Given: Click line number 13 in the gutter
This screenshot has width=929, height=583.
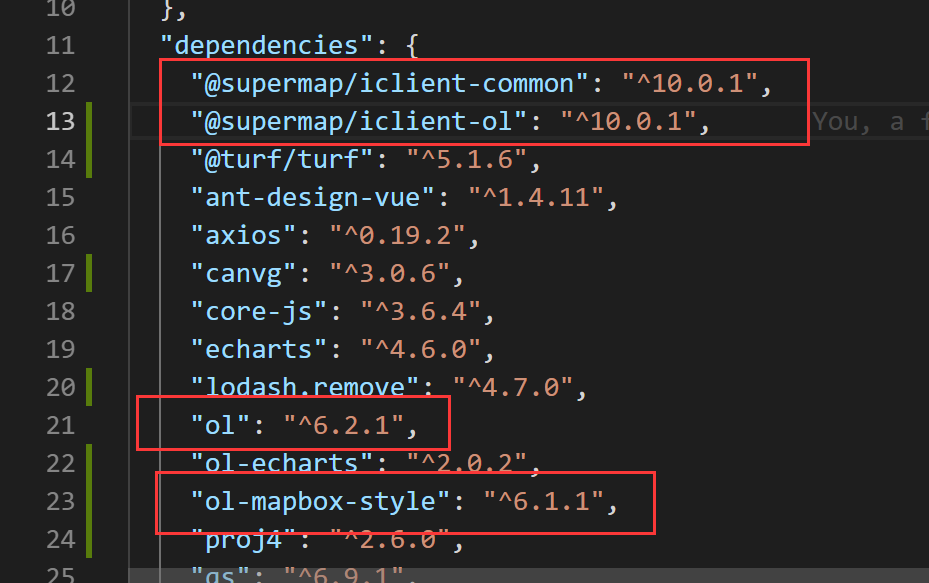Looking at the screenshot, I should pos(60,121).
